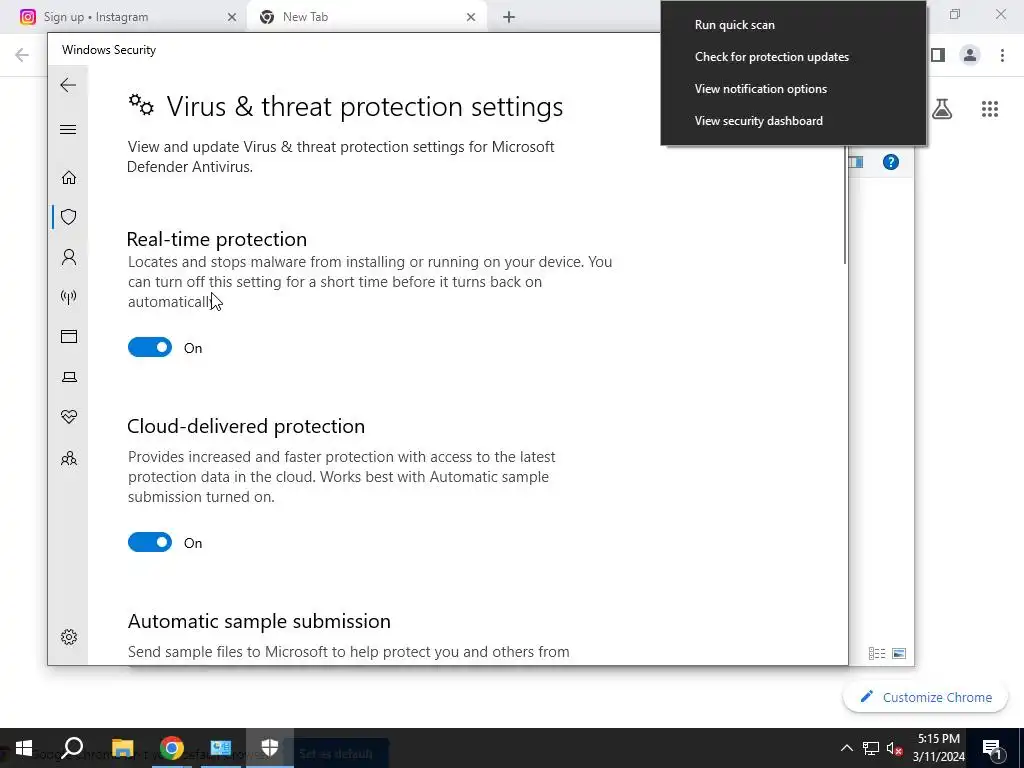Click the network status tray icon
1024x768 pixels.
(x=871, y=748)
